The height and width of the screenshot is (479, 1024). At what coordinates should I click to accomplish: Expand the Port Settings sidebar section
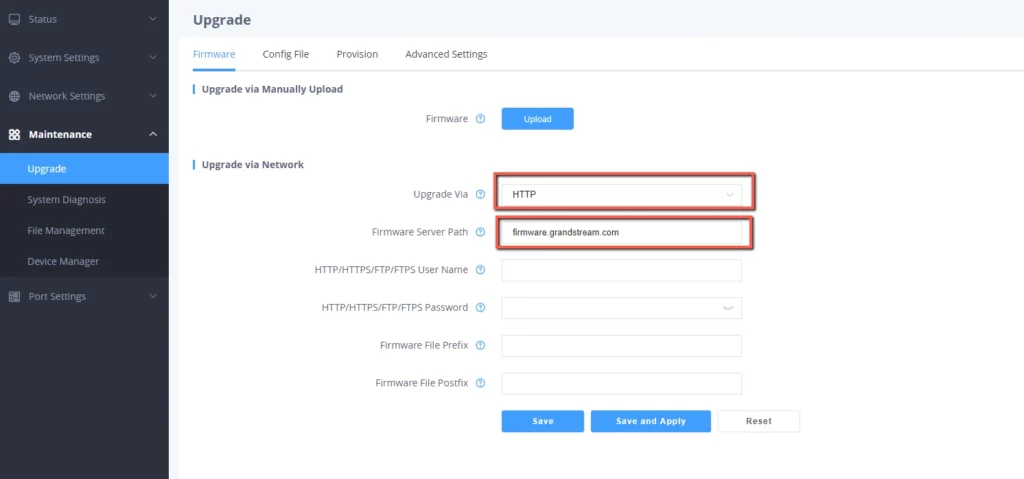pos(84,296)
